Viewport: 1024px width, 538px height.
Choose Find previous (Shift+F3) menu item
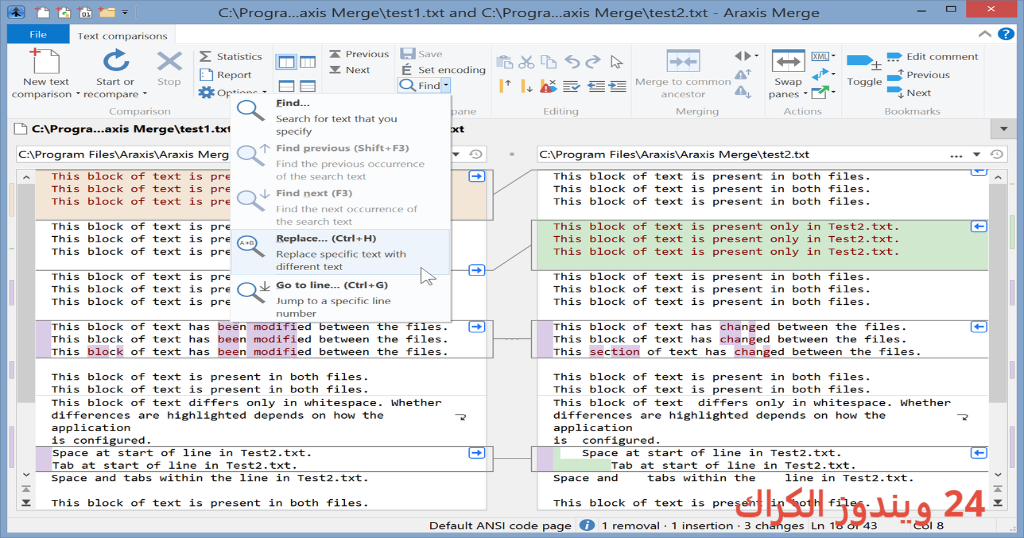(x=340, y=162)
